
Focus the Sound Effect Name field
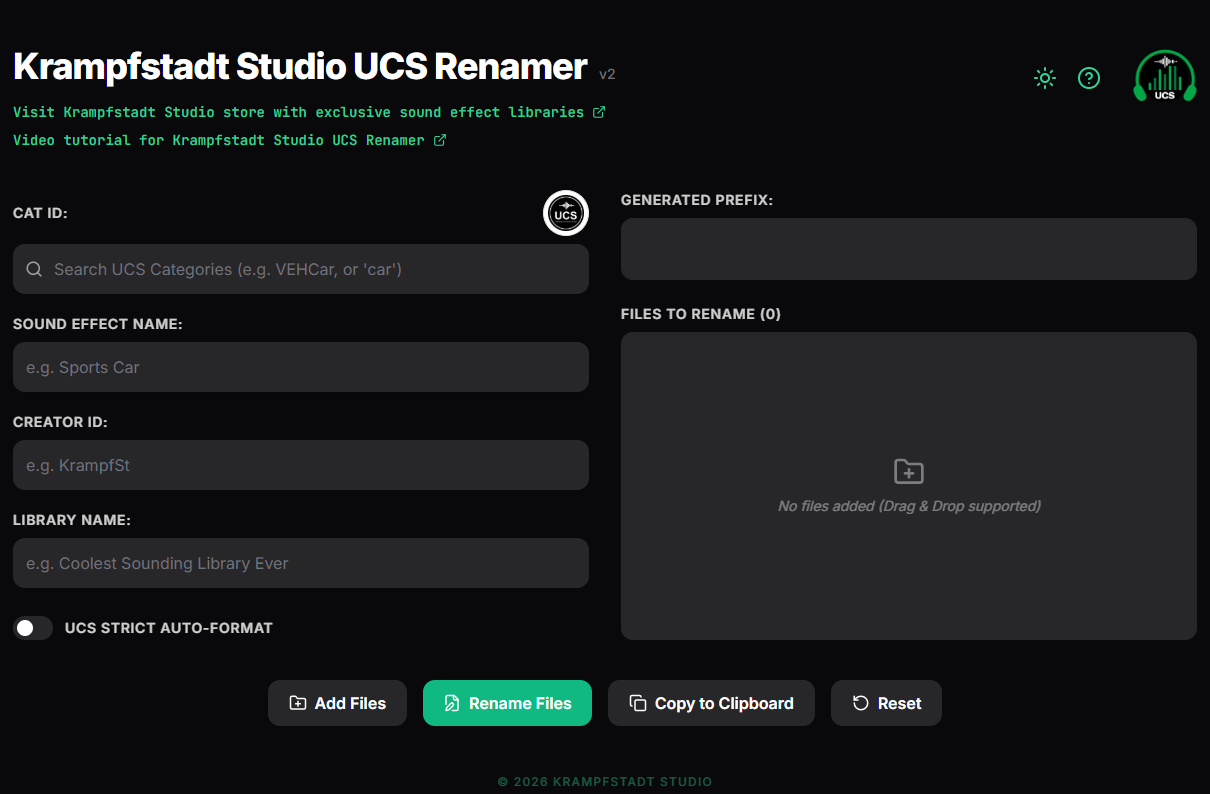tap(300, 367)
